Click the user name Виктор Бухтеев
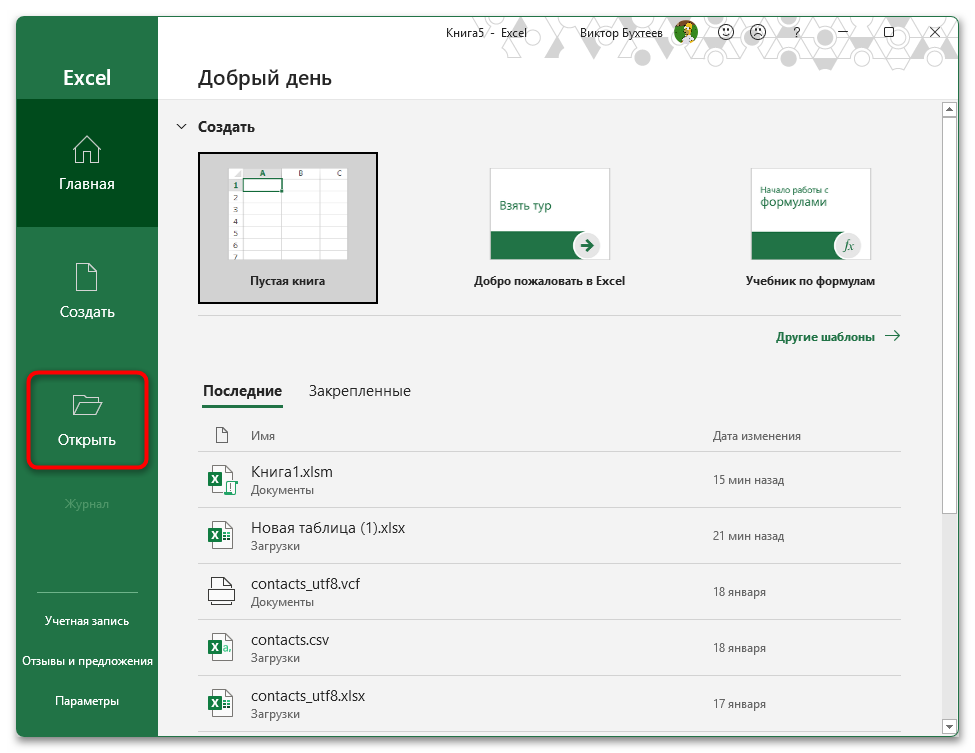 pyautogui.click(x=621, y=33)
